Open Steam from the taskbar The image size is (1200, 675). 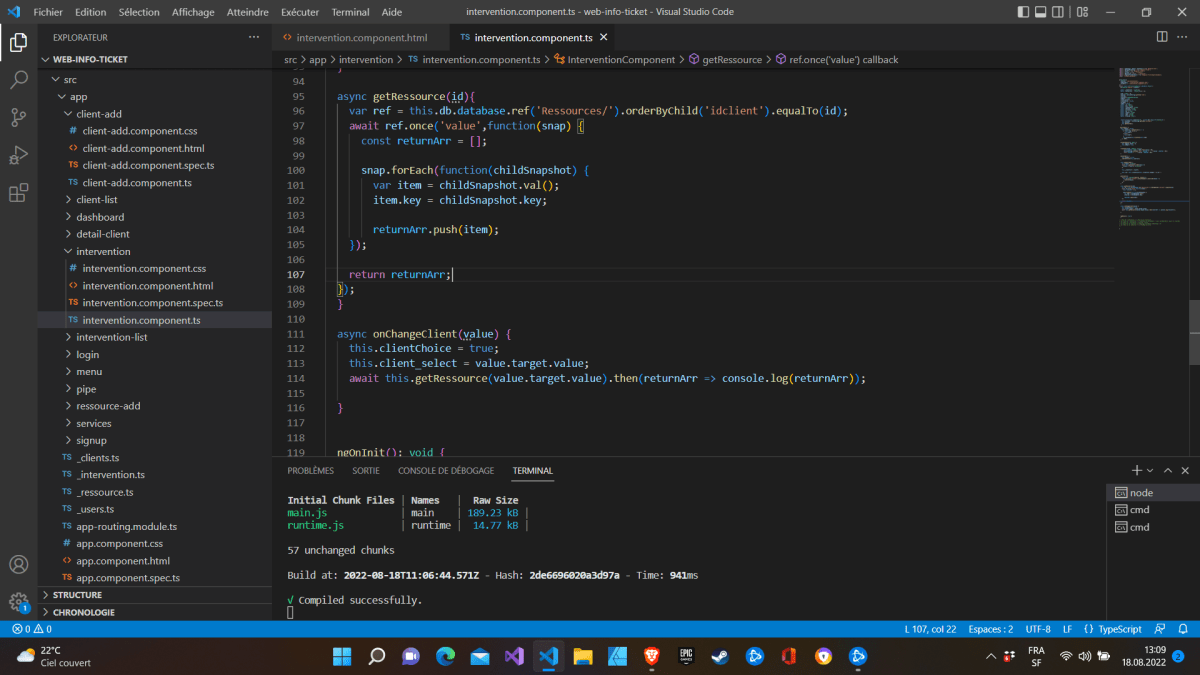720,656
